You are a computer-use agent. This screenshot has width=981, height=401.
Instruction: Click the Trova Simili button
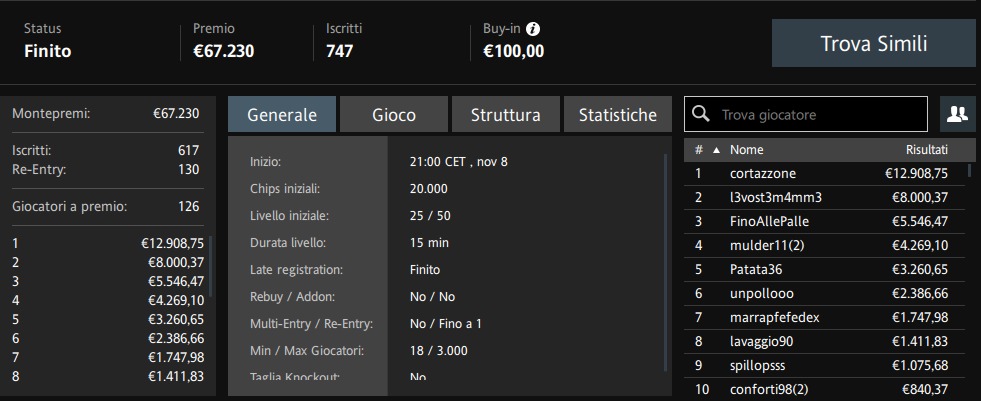(873, 43)
